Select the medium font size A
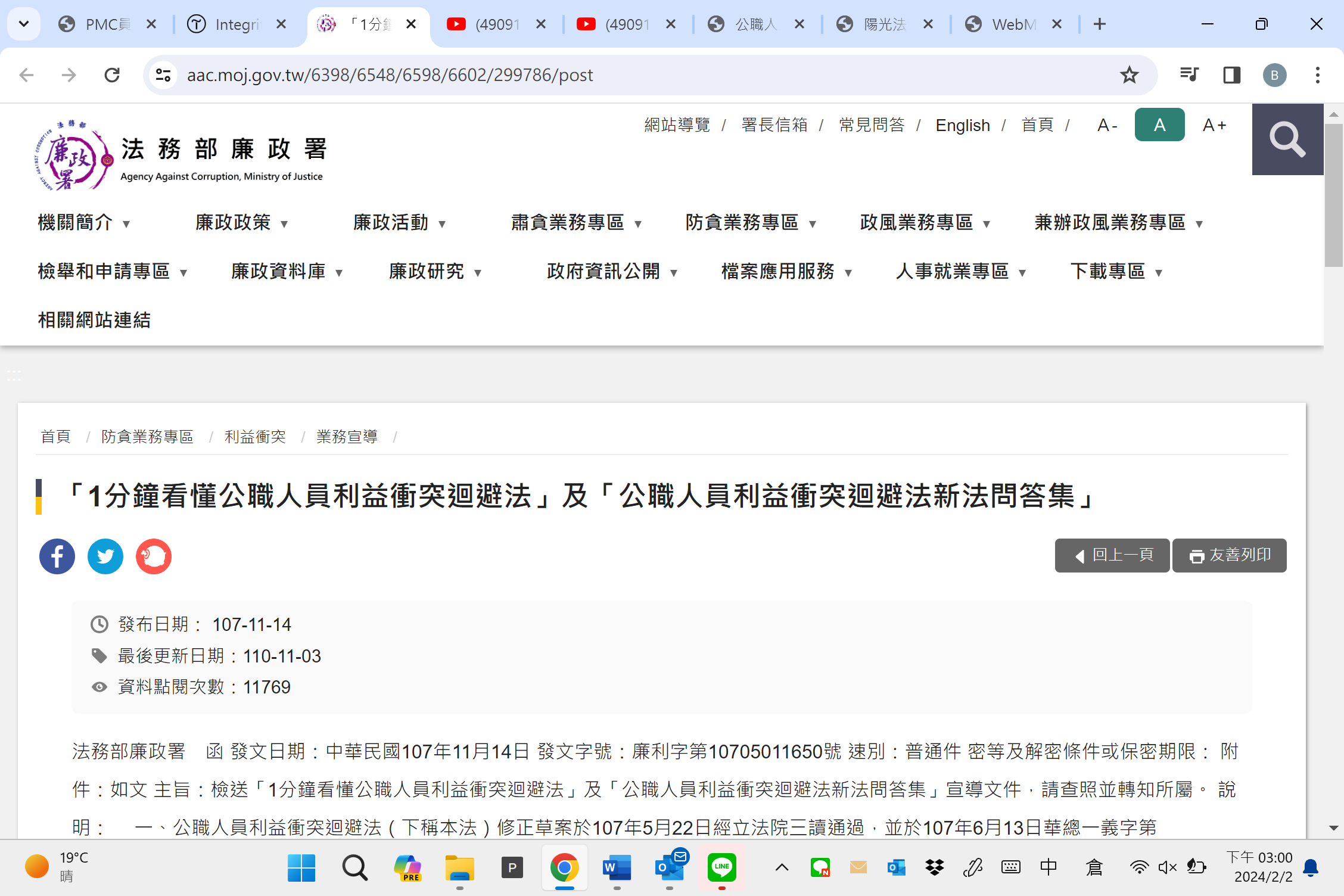 (1159, 125)
